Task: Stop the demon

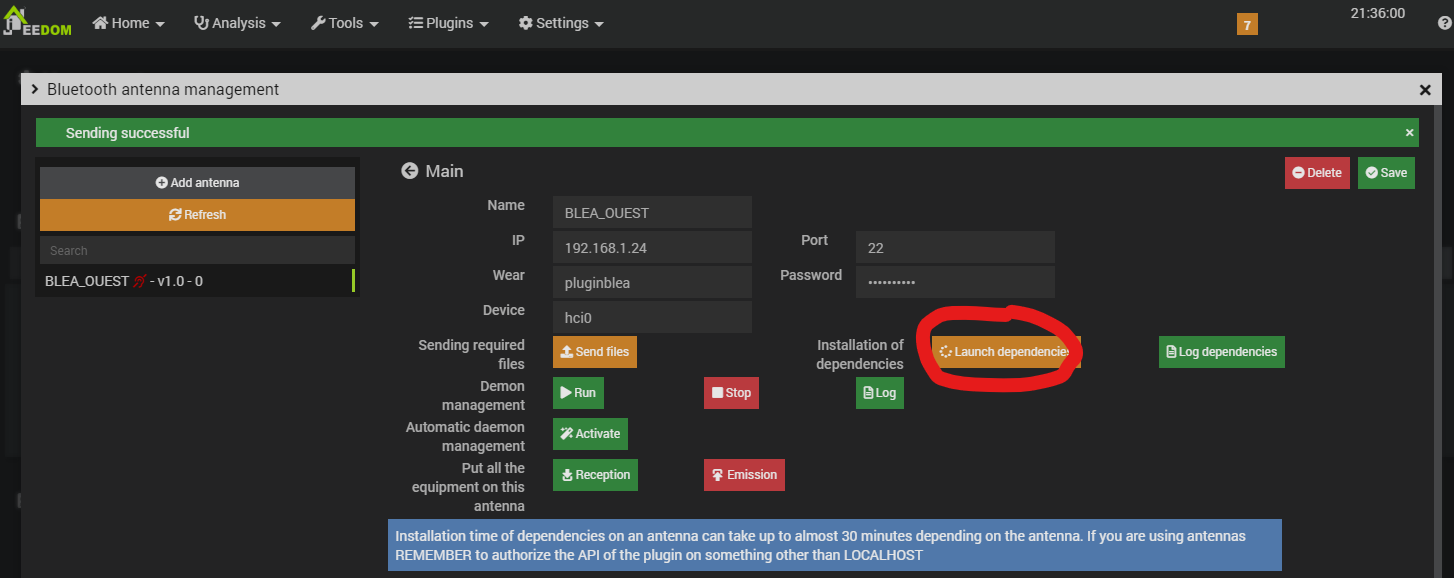Action: tap(731, 393)
